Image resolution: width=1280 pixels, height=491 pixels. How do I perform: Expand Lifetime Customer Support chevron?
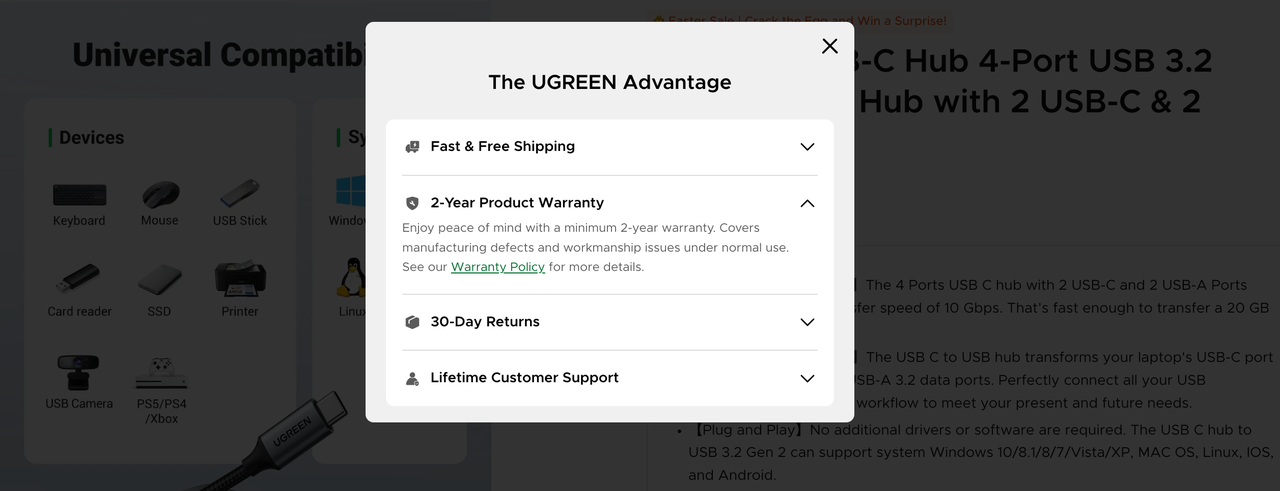coord(808,378)
